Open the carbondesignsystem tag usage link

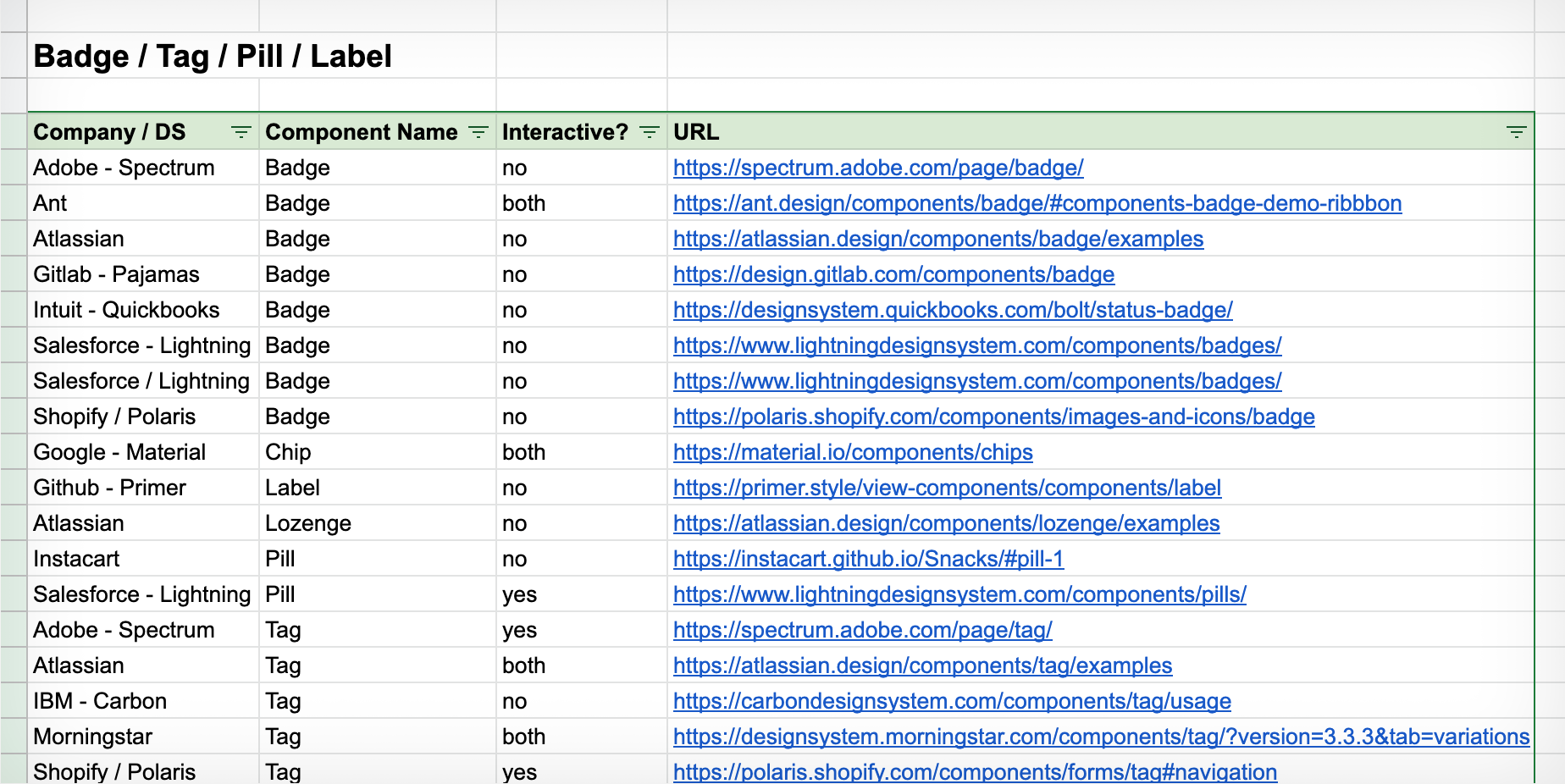[952, 701]
